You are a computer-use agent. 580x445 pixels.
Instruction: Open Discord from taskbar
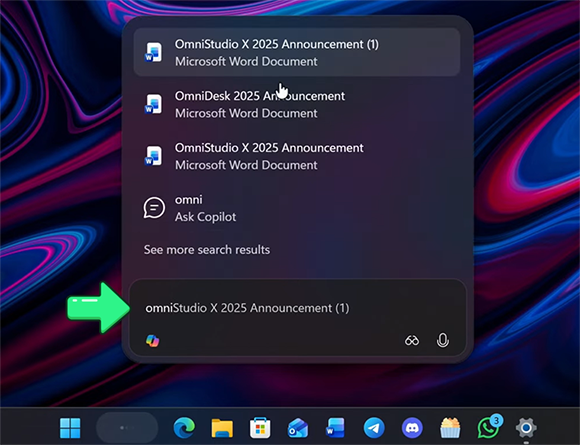coord(412,428)
